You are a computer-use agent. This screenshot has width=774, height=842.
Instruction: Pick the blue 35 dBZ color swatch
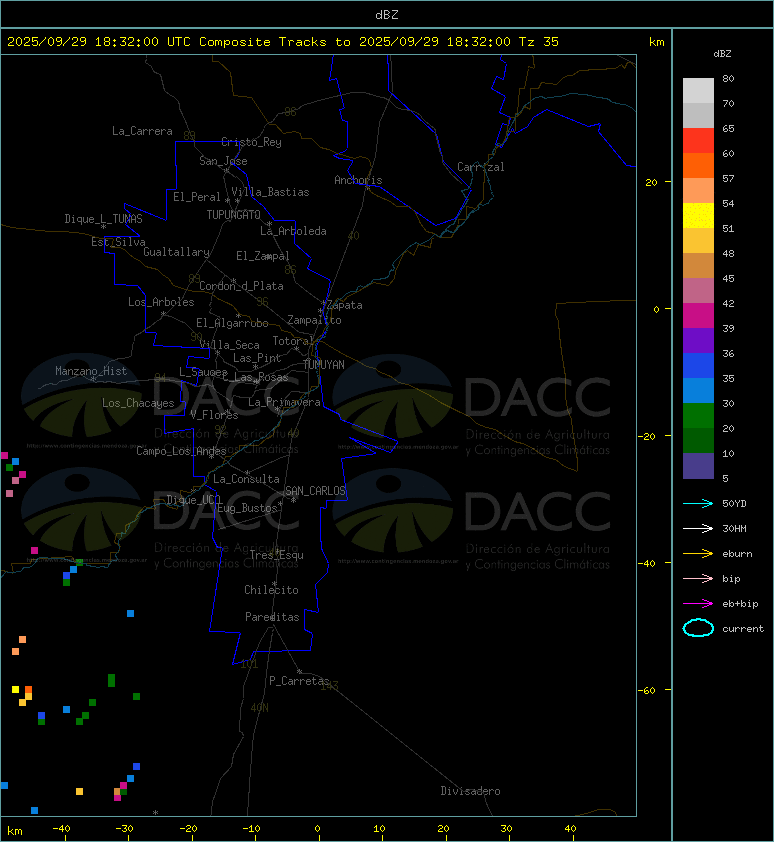[x=698, y=366]
